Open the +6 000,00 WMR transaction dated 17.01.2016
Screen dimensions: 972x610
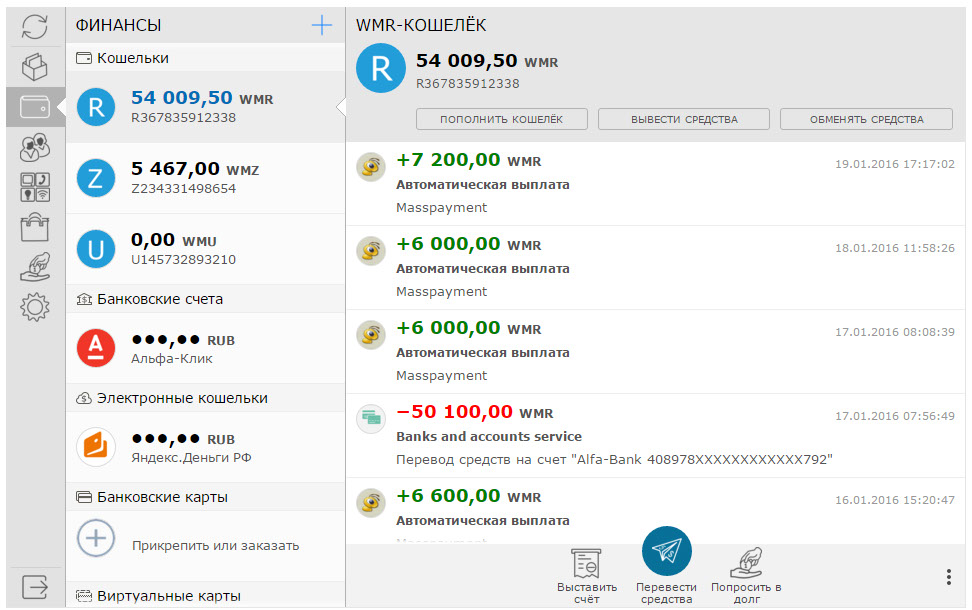tap(655, 351)
